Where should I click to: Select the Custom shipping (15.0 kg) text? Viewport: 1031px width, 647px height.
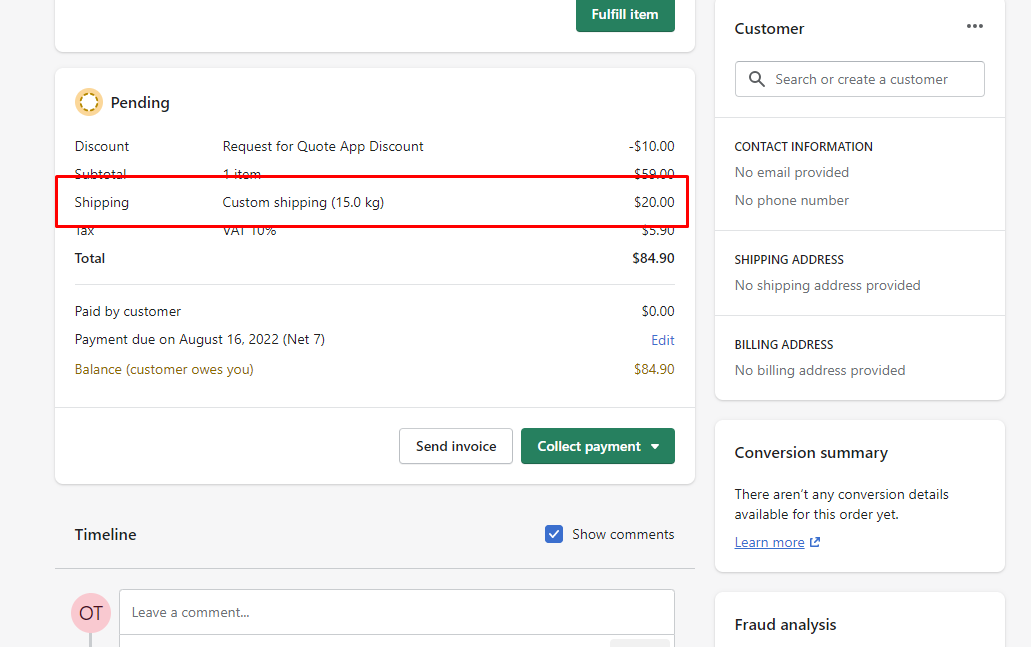(x=303, y=202)
